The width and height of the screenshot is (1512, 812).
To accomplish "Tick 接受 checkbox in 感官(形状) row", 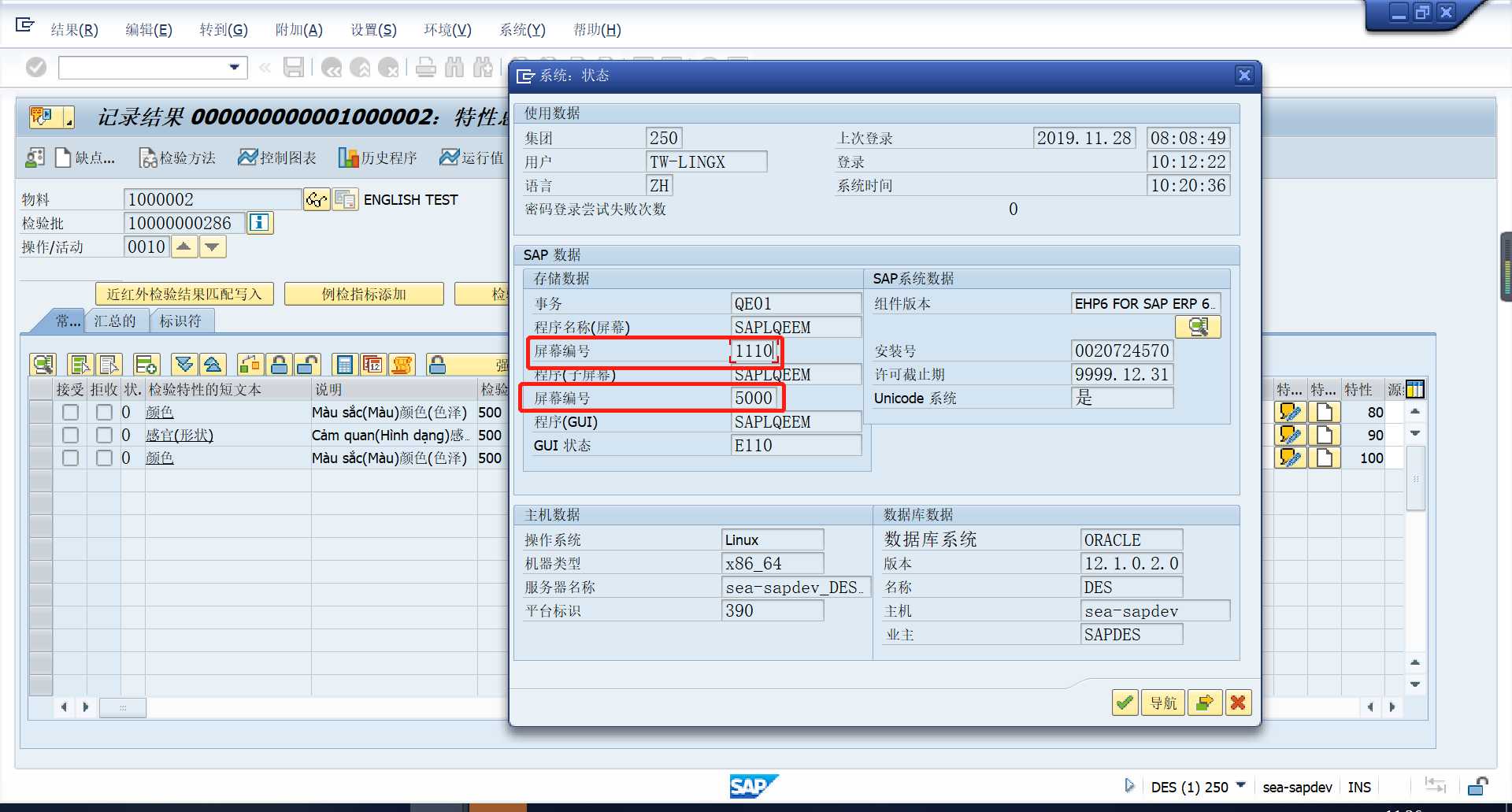I will (x=71, y=436).
